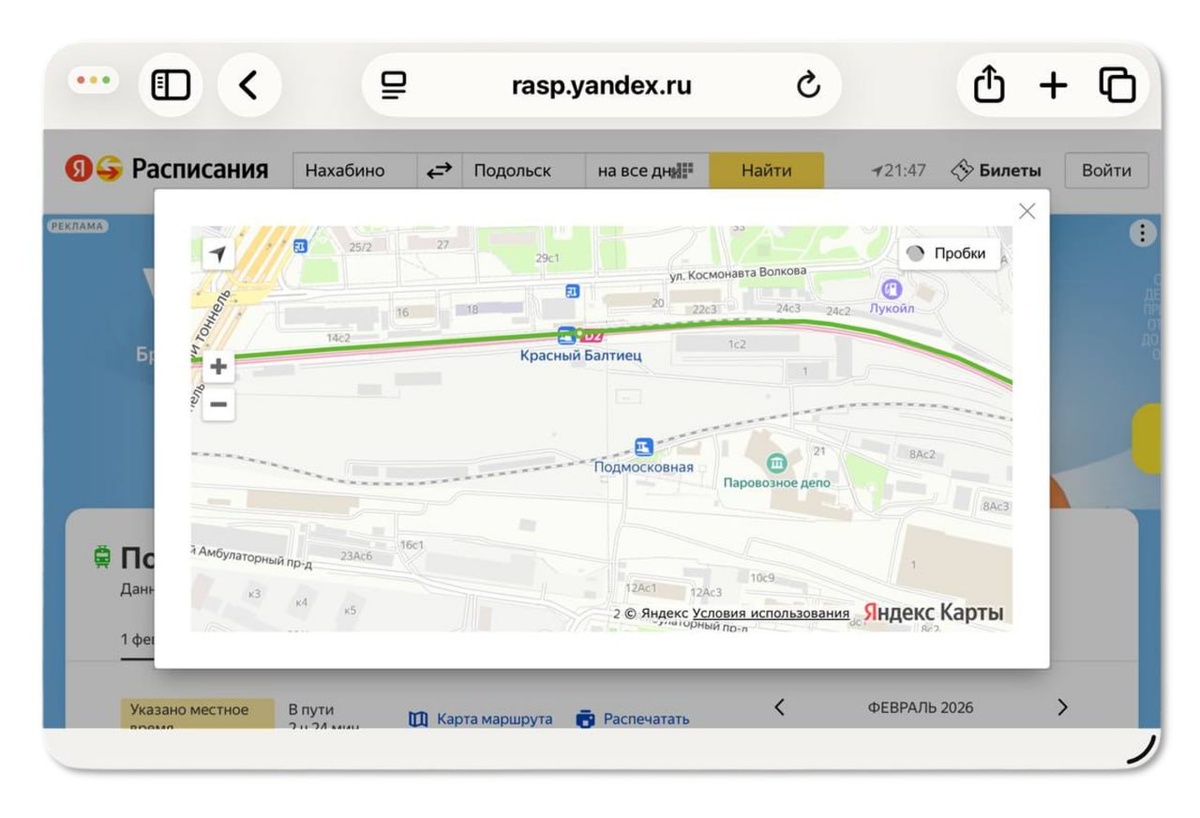1200x818 pixels.
Task: Click the Подольск arrival field
Action: pyautogui.click(x=523, y=171)
